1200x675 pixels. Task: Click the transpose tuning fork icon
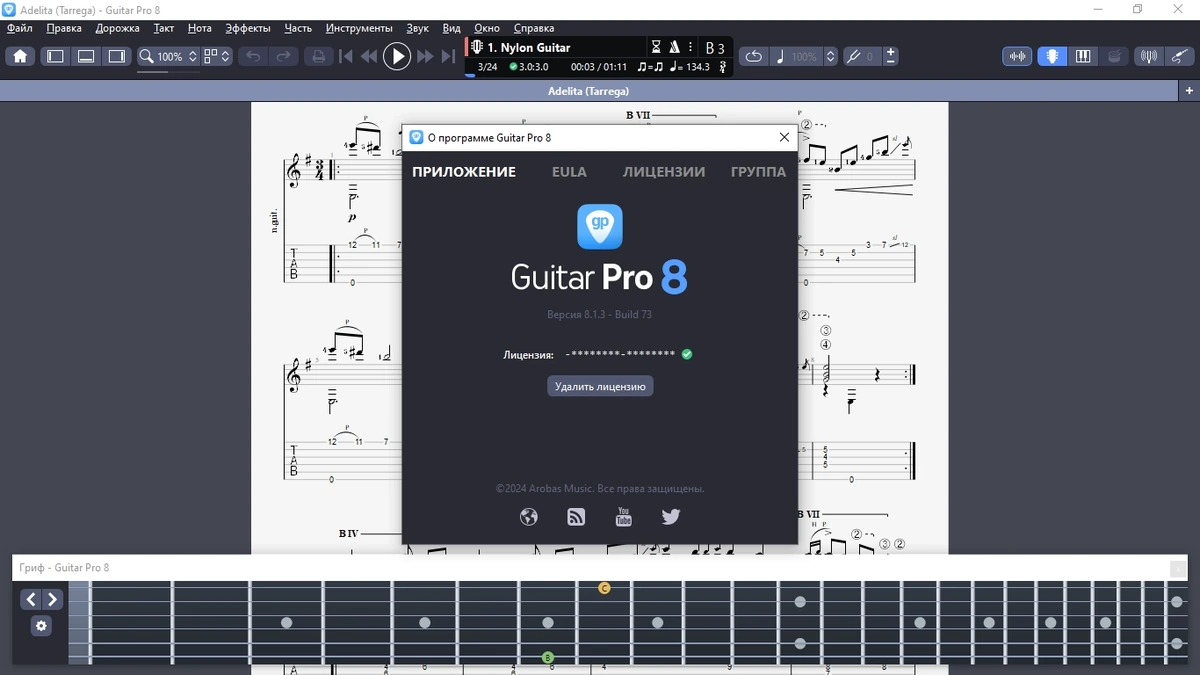(853, 57)
